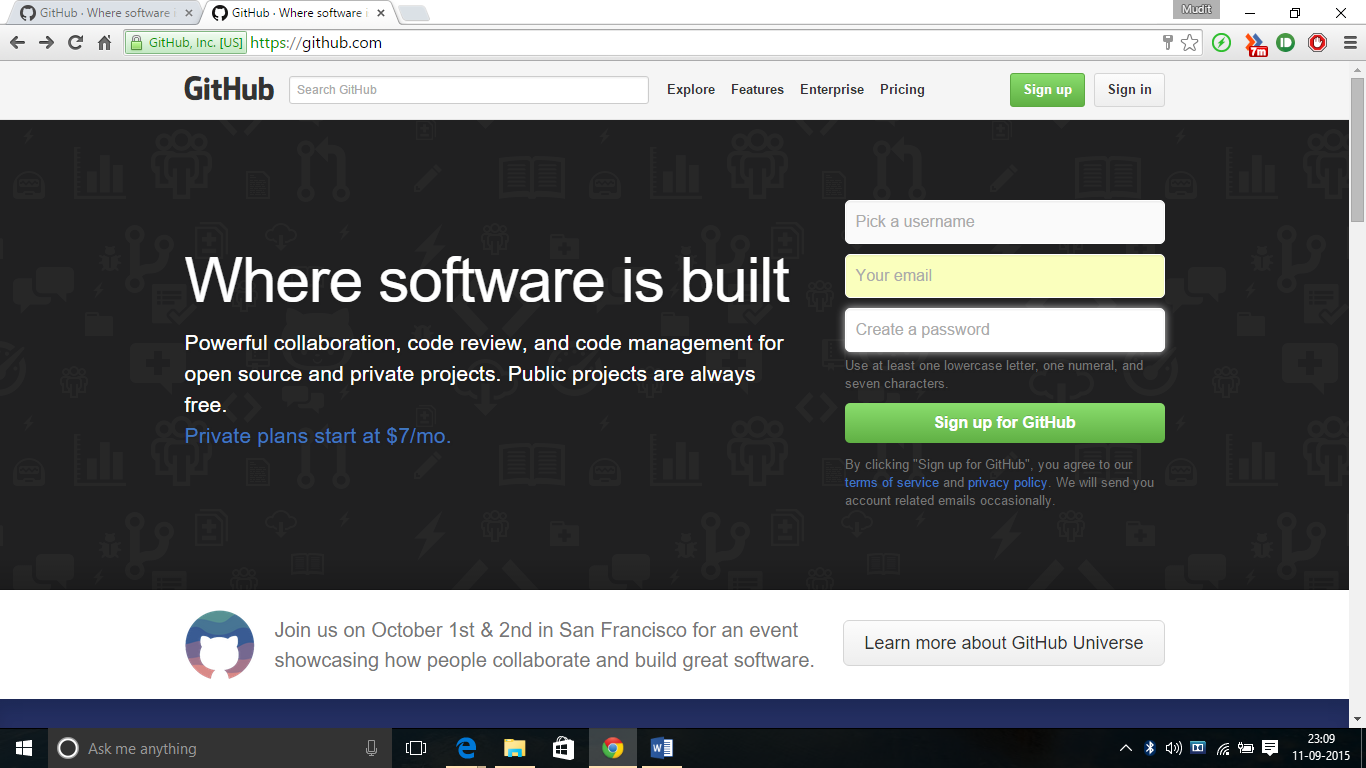The height and width of the screenshot is (768, 1366).
Task: Bookmark this page with the star icon
Action: 1190,42
